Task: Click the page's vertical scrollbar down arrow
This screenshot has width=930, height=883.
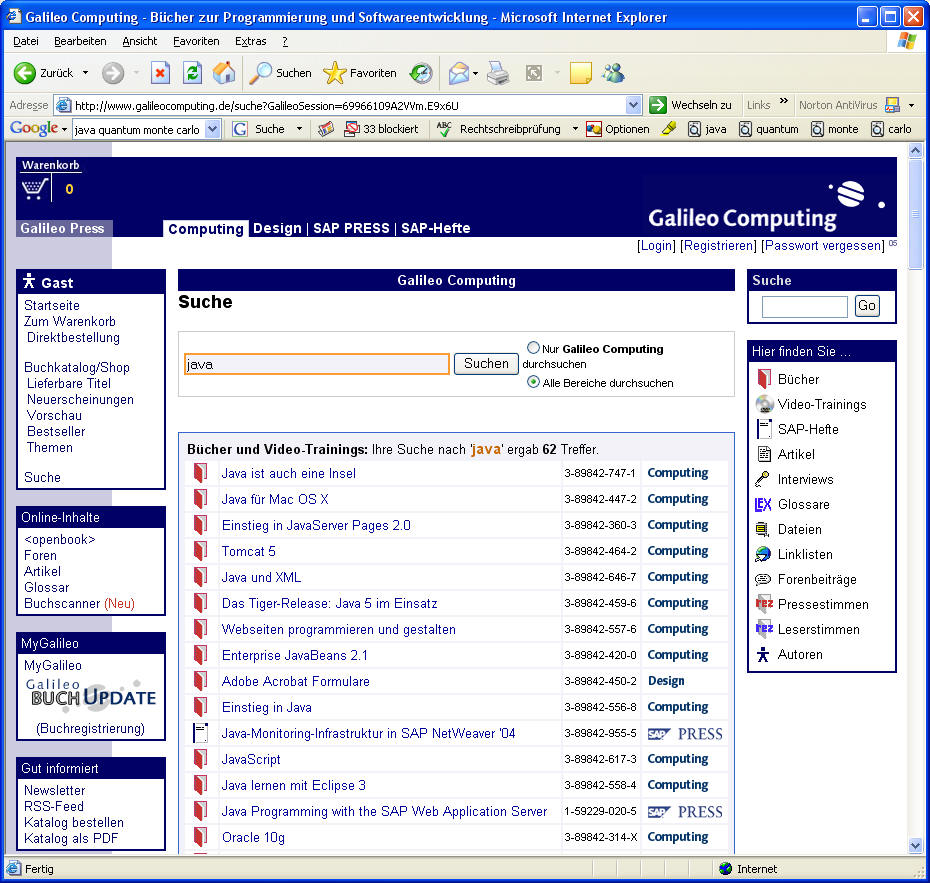Action: pyautogui.click(x=915, y=846)
